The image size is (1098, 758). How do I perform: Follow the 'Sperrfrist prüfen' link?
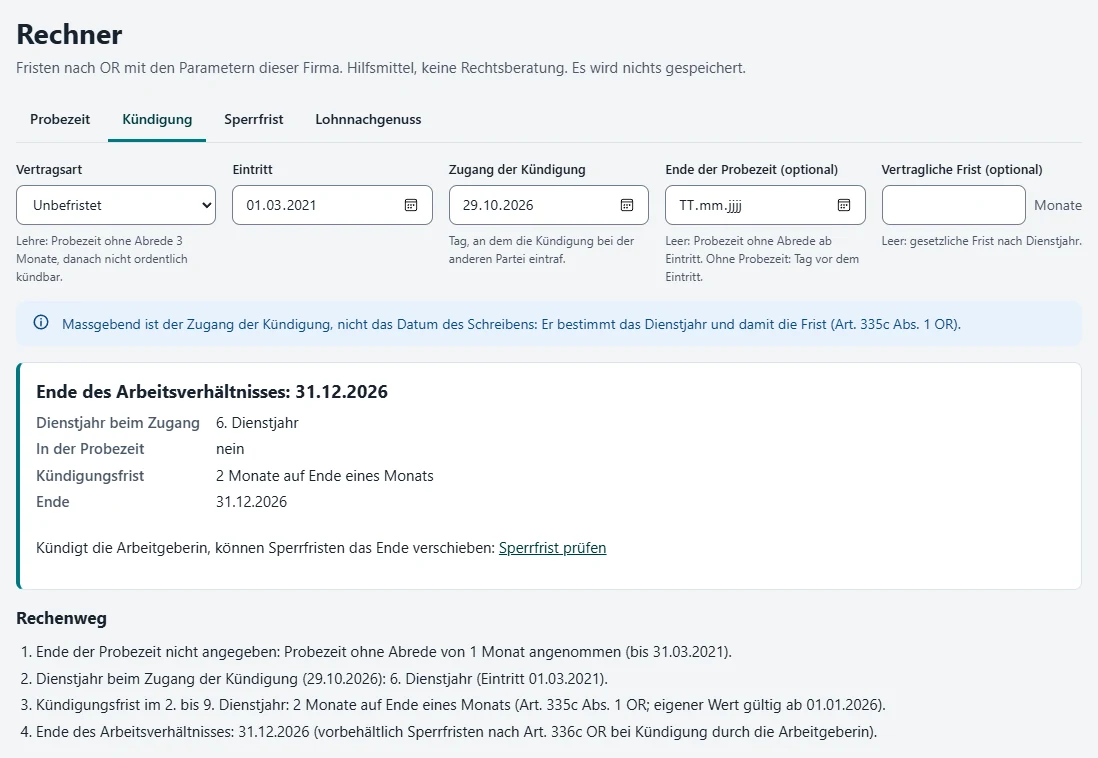(553, 548)
